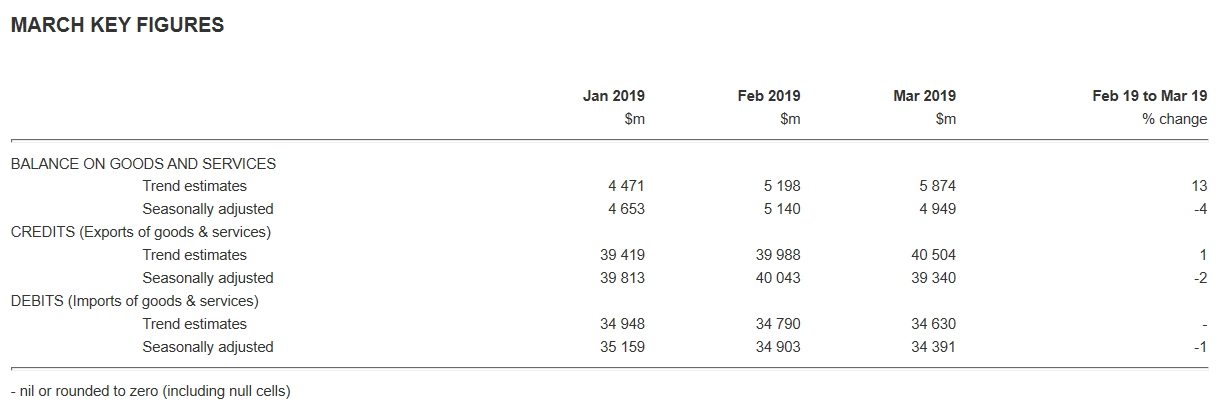Click the 4 471 January trend balance value

click(x=626, y=186)
